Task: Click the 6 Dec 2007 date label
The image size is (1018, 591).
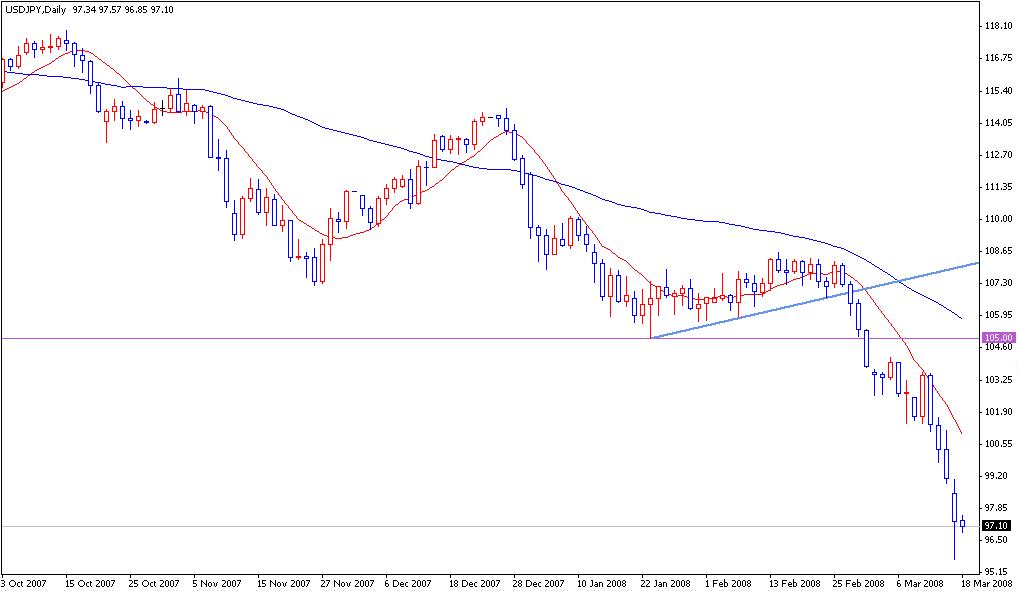Action: pyautogui.click(x=408, y=583)
